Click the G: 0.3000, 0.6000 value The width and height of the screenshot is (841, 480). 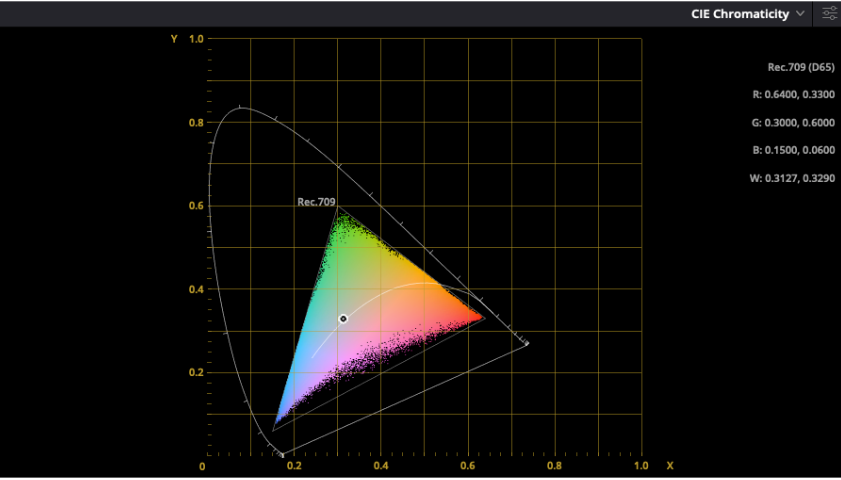793,123
